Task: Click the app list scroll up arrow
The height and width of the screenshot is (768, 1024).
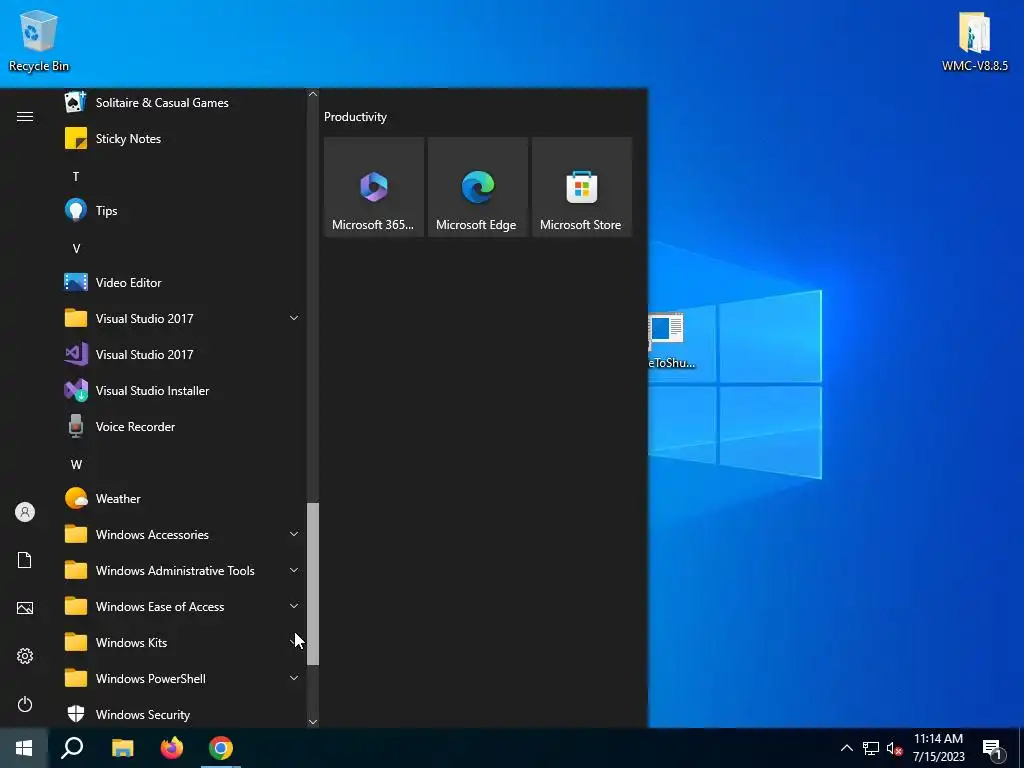Action: [x=313, y=94]
